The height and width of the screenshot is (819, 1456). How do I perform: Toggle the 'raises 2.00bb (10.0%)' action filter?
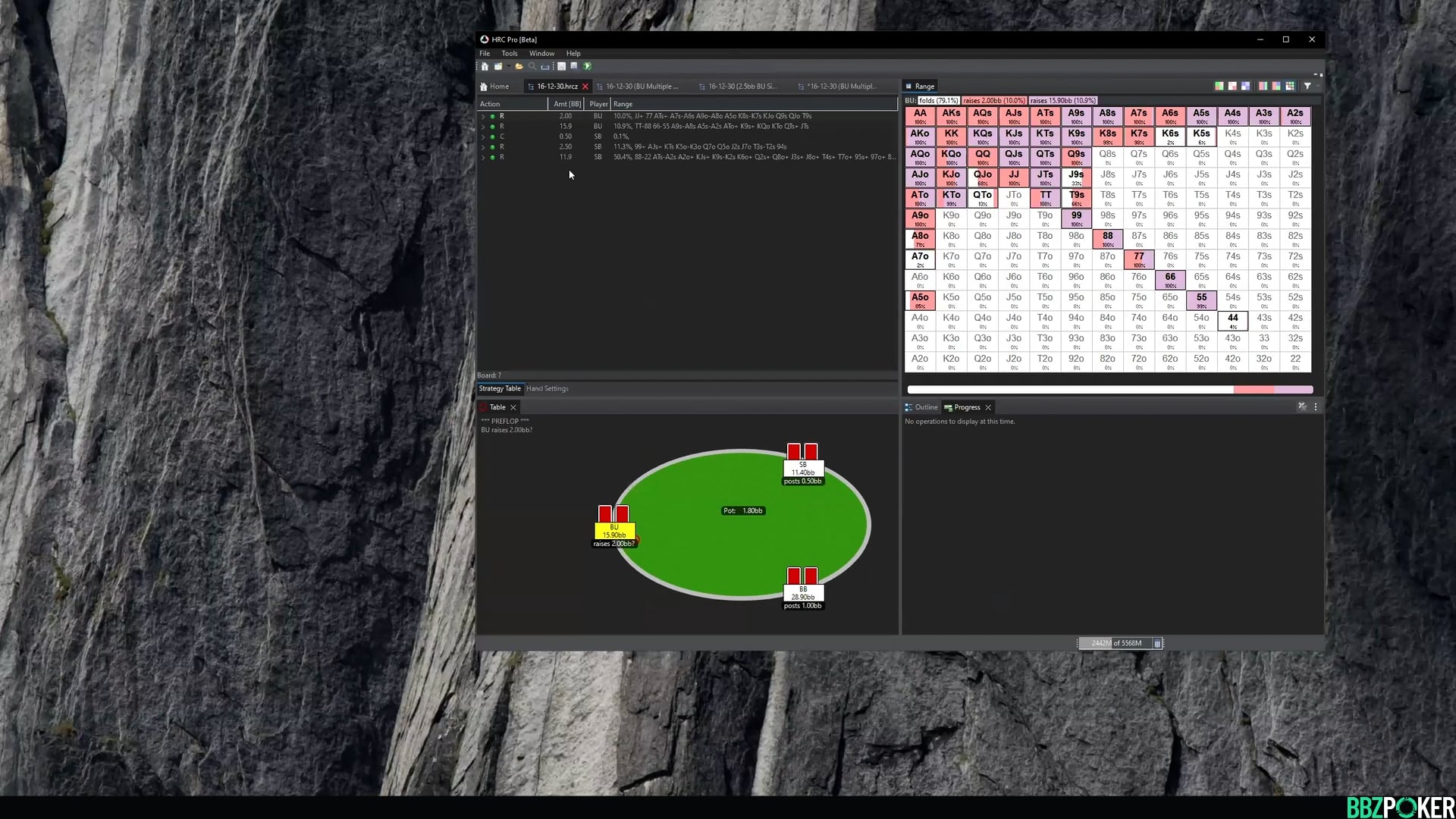pos(993,100)
